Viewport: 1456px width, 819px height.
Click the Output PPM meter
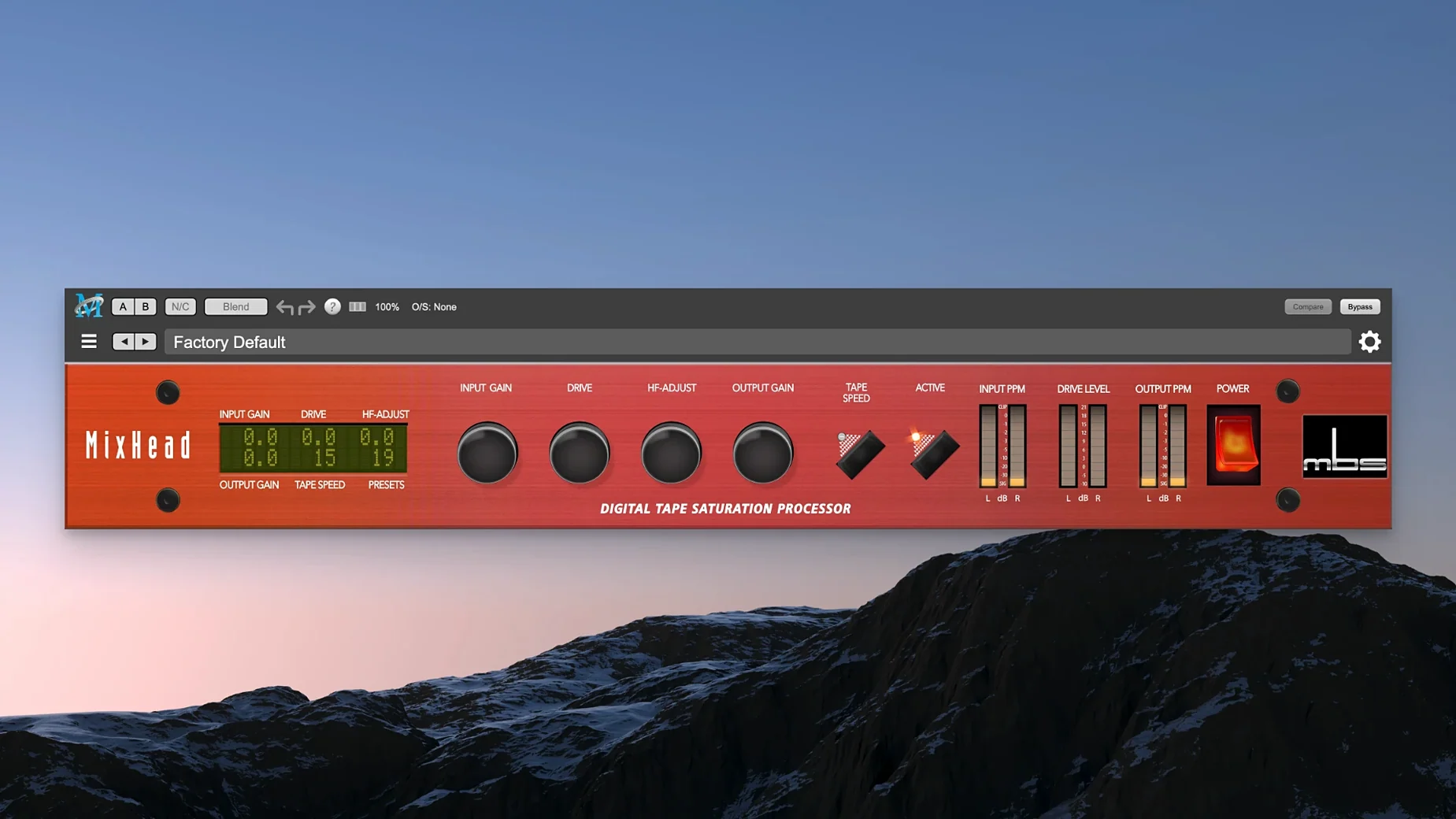point(1163,446)
